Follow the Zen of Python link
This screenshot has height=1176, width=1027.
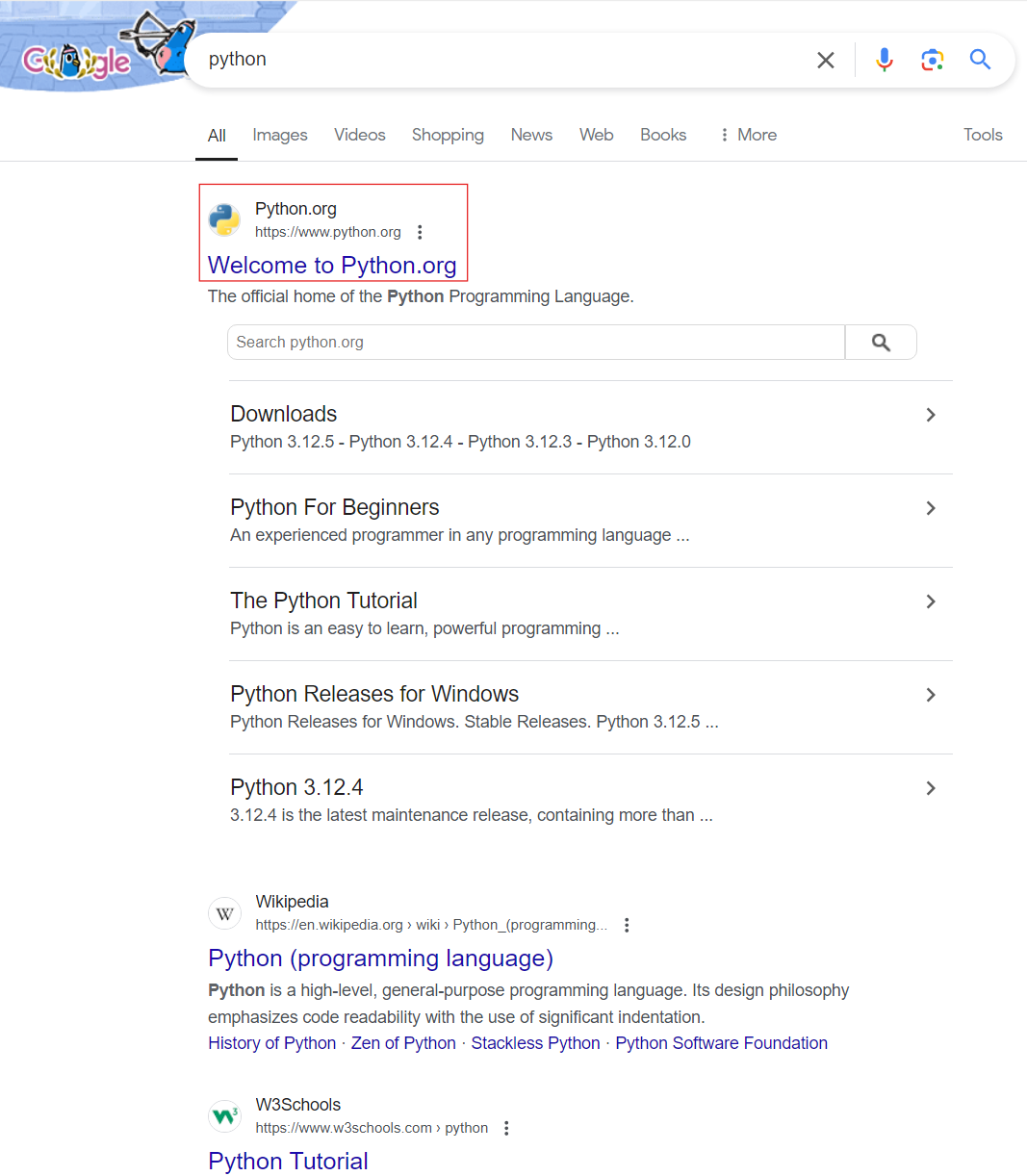point(403,1042)
